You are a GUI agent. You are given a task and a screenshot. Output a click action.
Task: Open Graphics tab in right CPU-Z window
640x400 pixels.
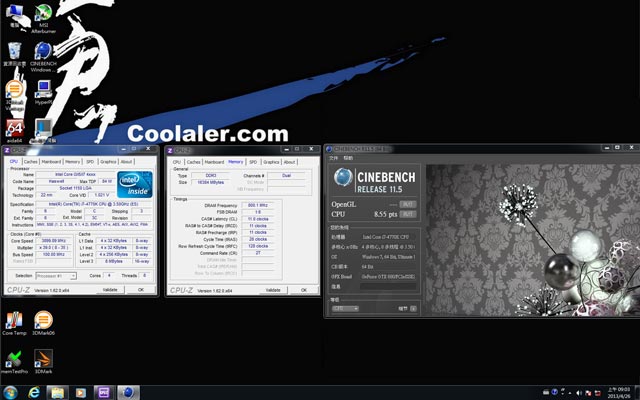[x=271, y=162]
